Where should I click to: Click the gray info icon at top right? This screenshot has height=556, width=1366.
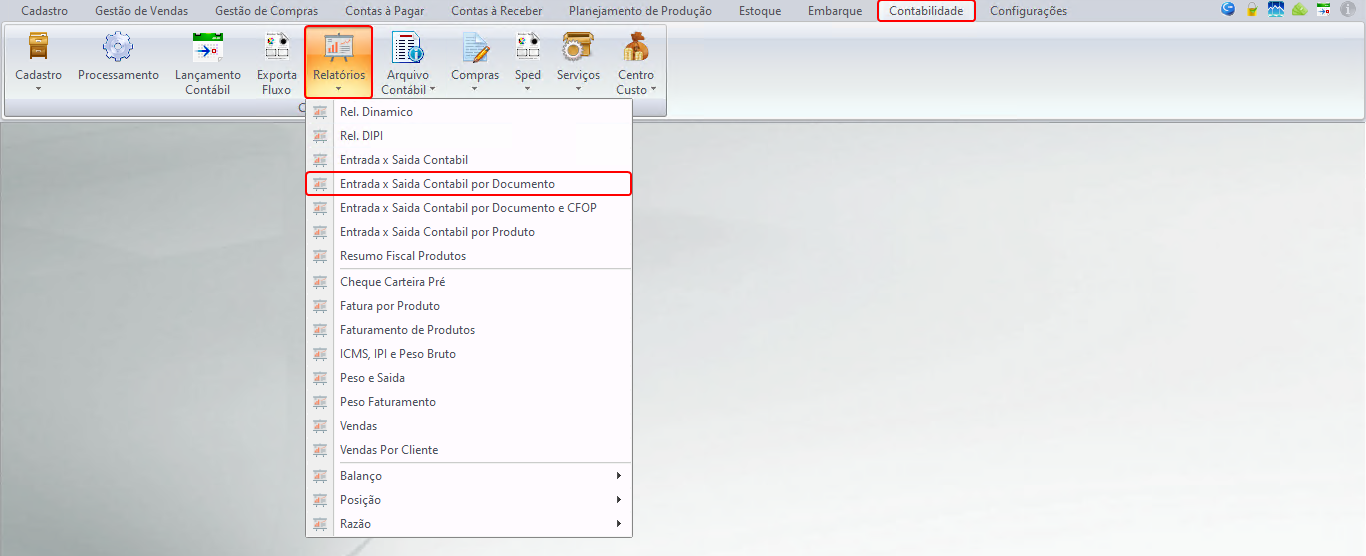[1347, 10]
